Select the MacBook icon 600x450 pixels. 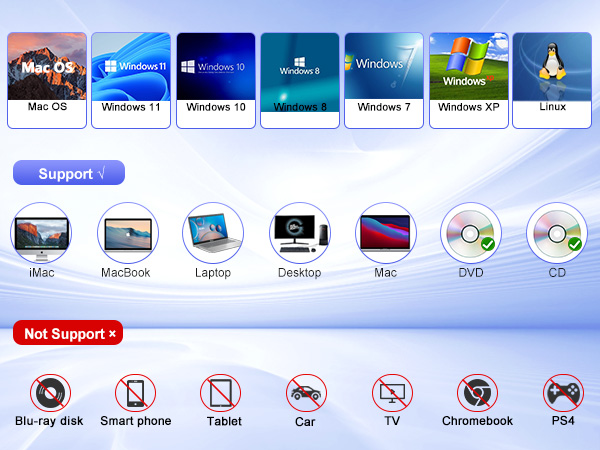click(x=127, y=233)
